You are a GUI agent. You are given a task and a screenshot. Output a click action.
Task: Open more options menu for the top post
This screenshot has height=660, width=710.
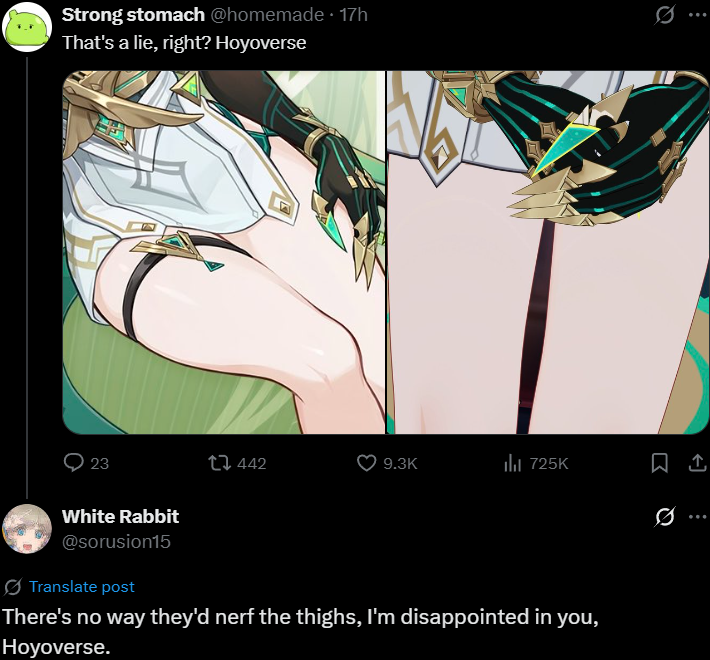697,15
